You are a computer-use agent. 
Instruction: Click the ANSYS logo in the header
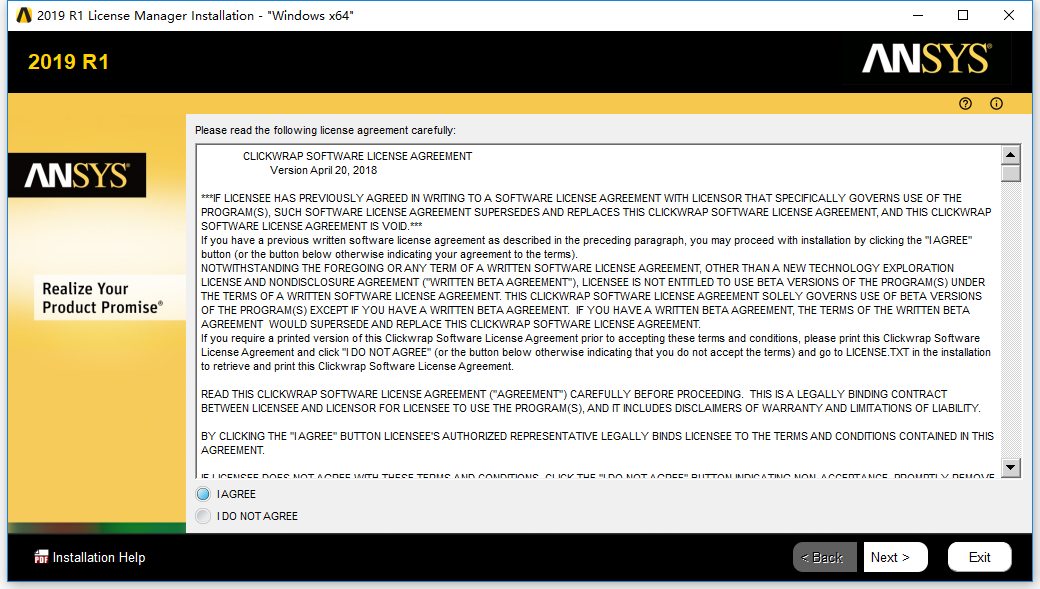click(927, 58)
